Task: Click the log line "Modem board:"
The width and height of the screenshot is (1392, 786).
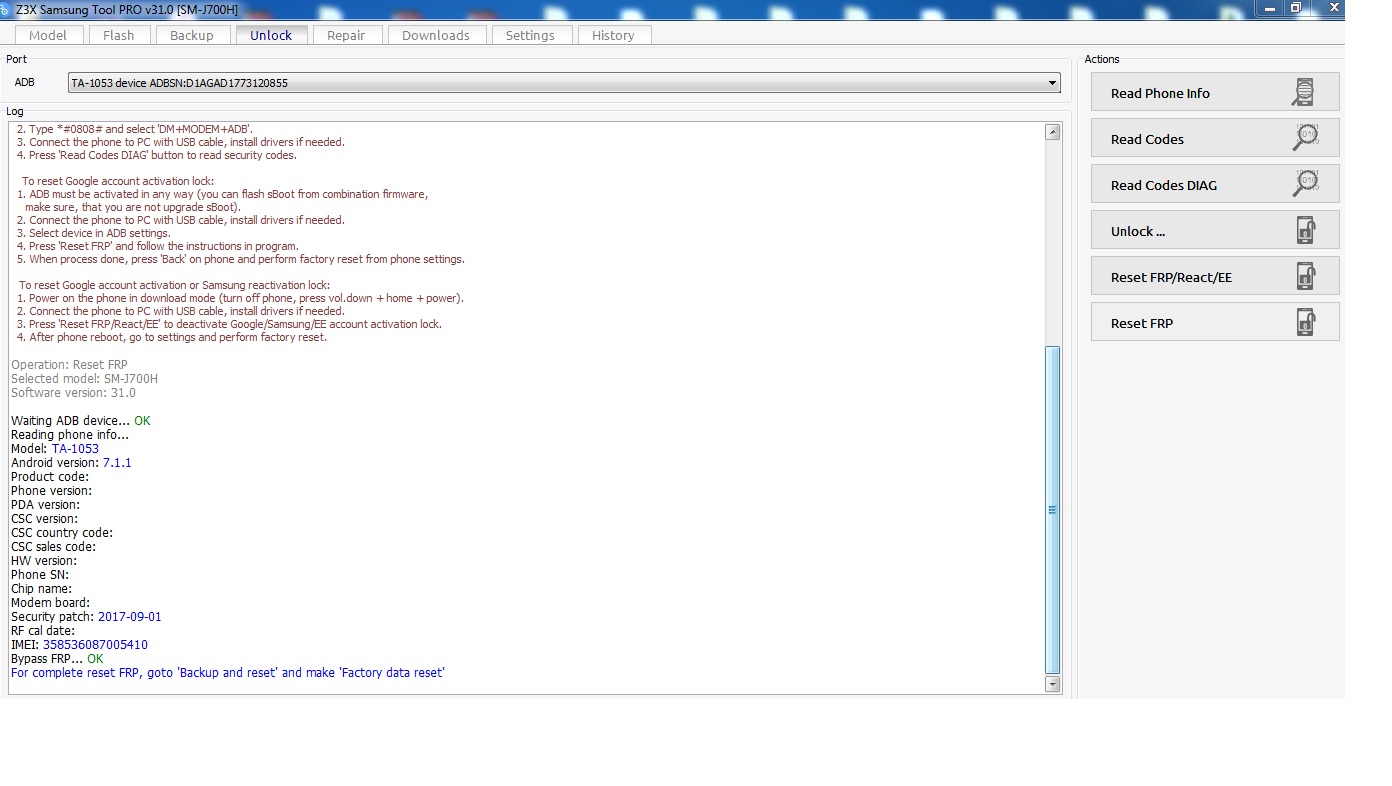Action: point(50,603)
